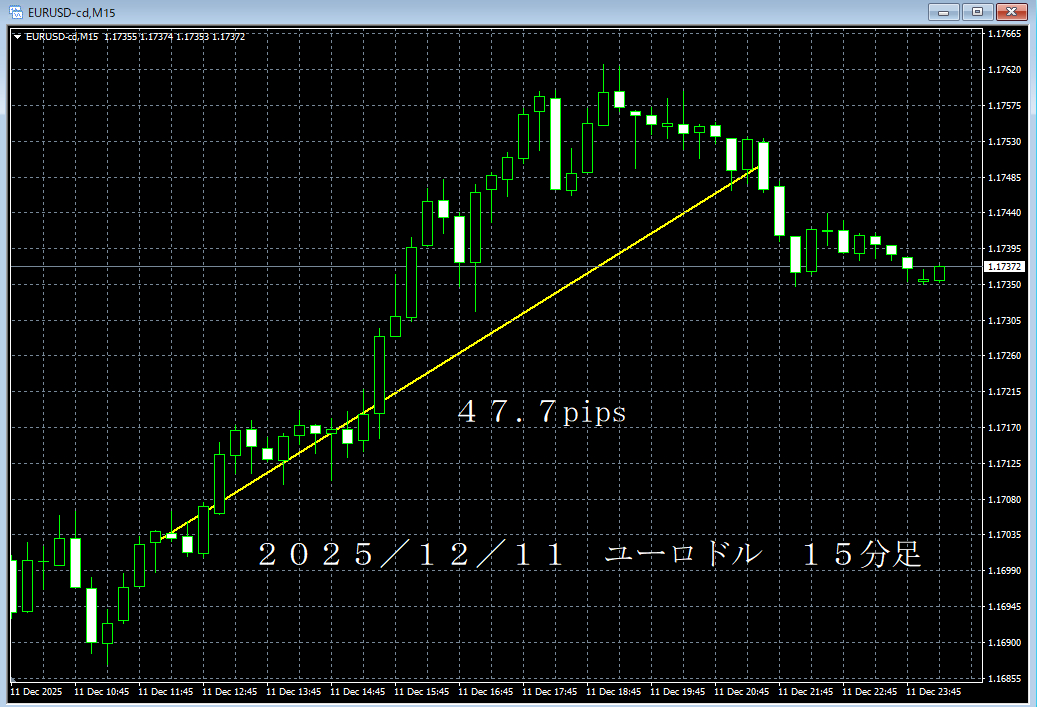This screenshot has height=707, width=1037.
Task: Click price scale value 1.16900
Action: (x=1004, y=643)
